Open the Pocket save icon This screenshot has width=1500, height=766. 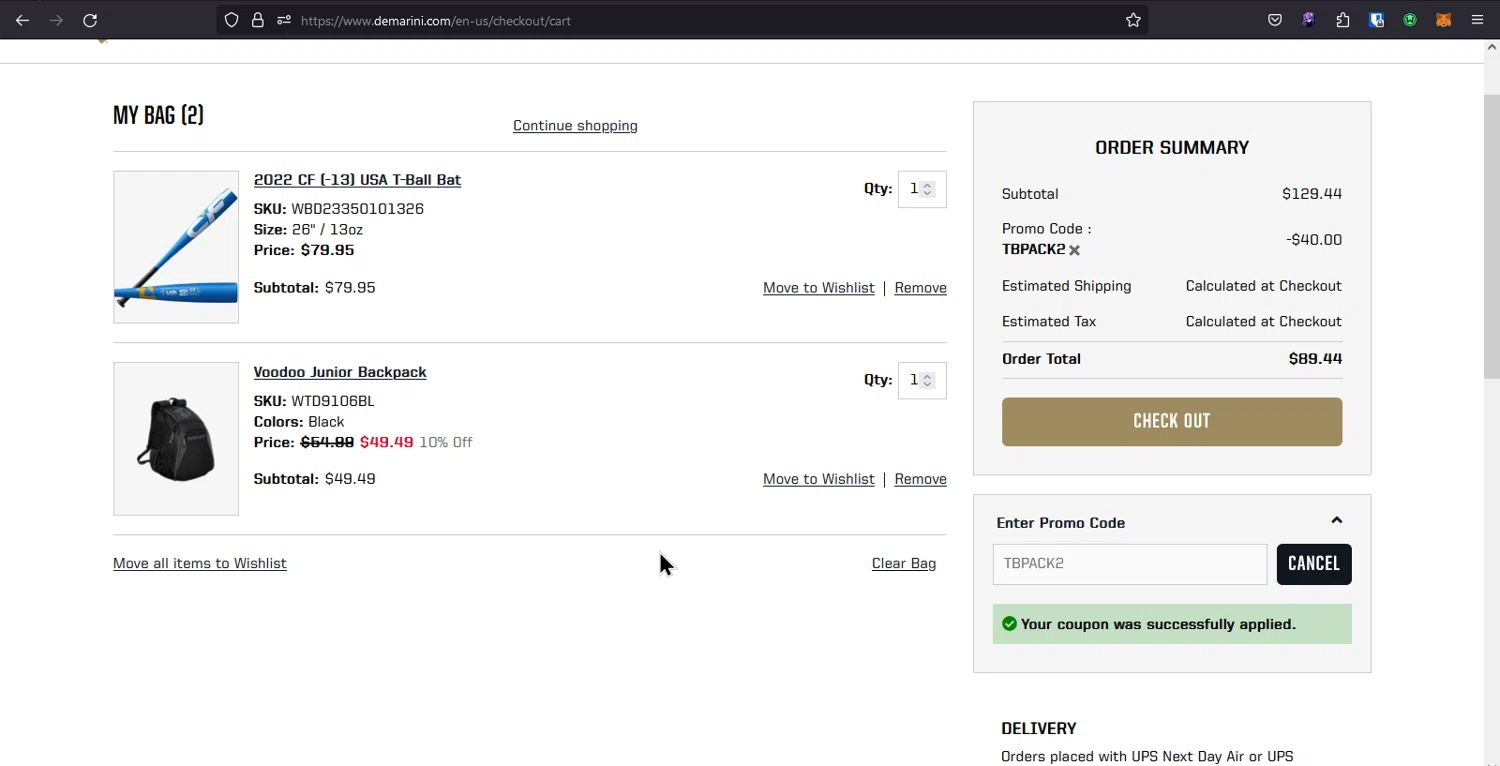point(1275,20)
